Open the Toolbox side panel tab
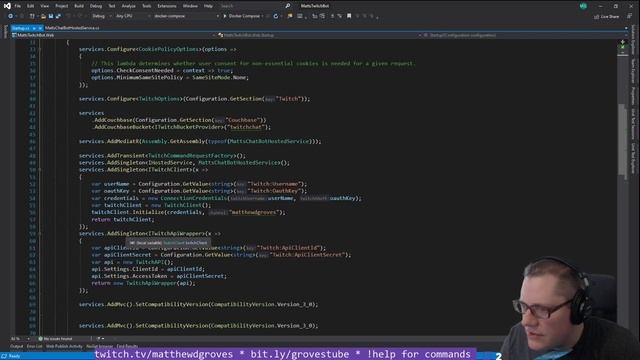 click(5, 32)
